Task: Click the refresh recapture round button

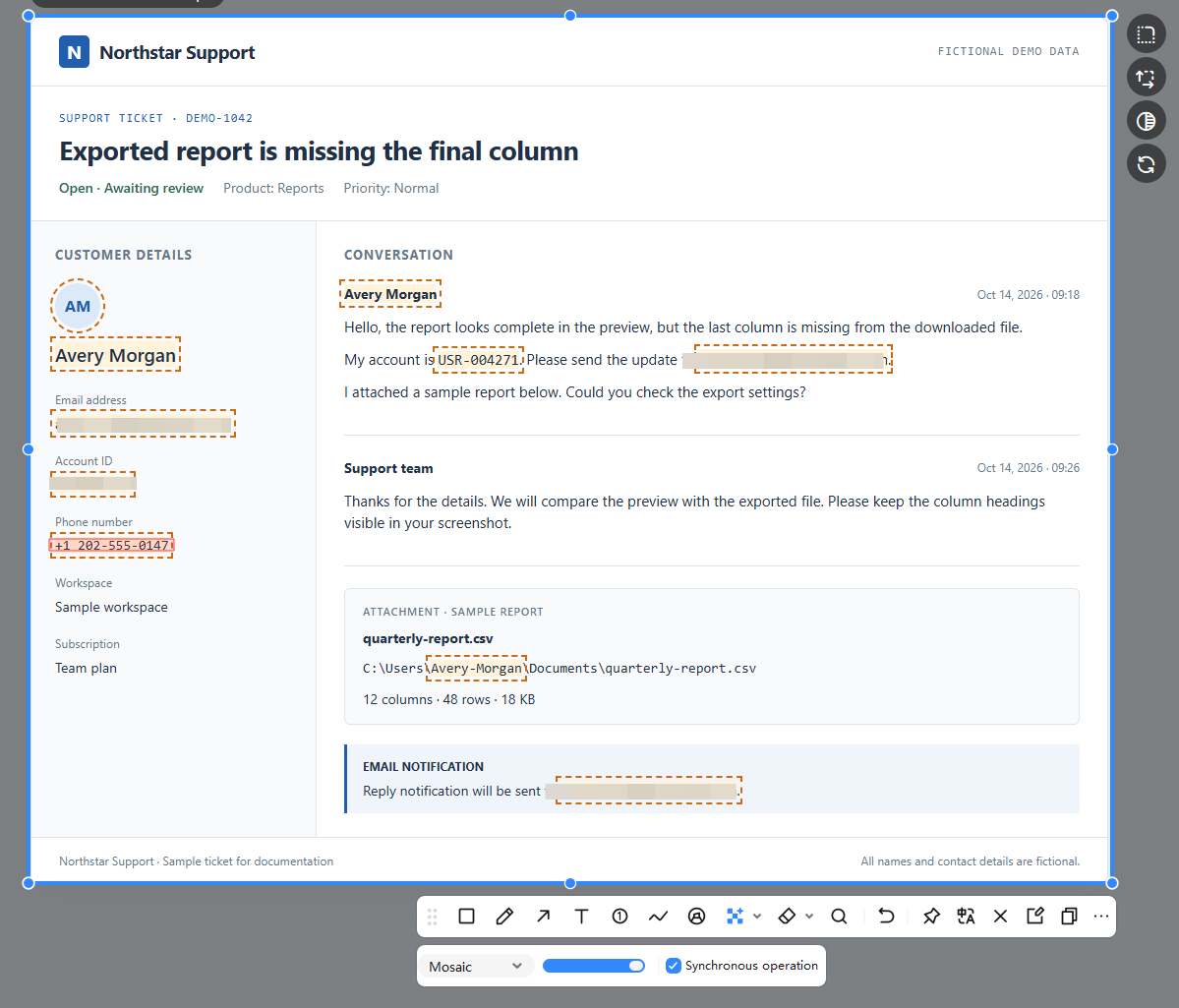Action: 1146,164
